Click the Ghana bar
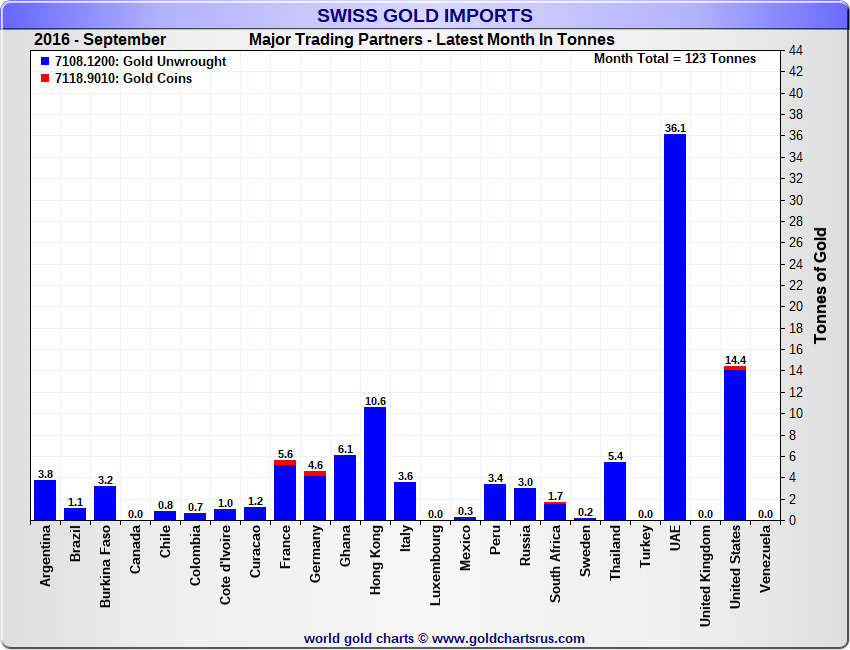 345,487
